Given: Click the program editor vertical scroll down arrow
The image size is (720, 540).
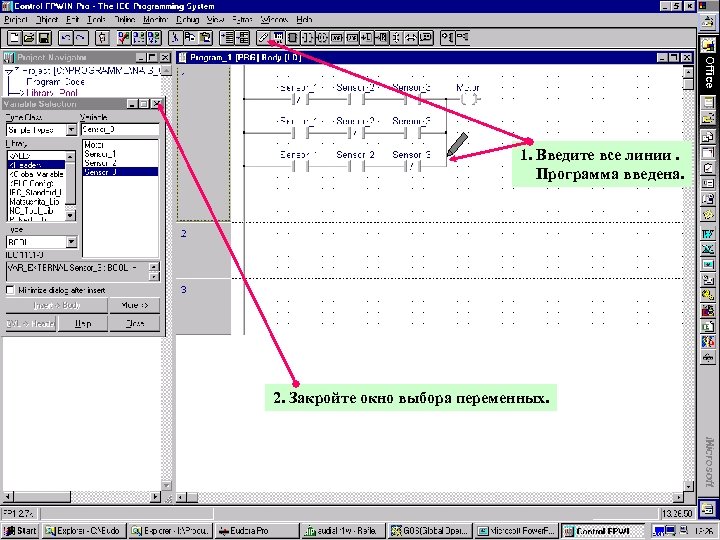Looking at the screenshot, I should point(688,486).
